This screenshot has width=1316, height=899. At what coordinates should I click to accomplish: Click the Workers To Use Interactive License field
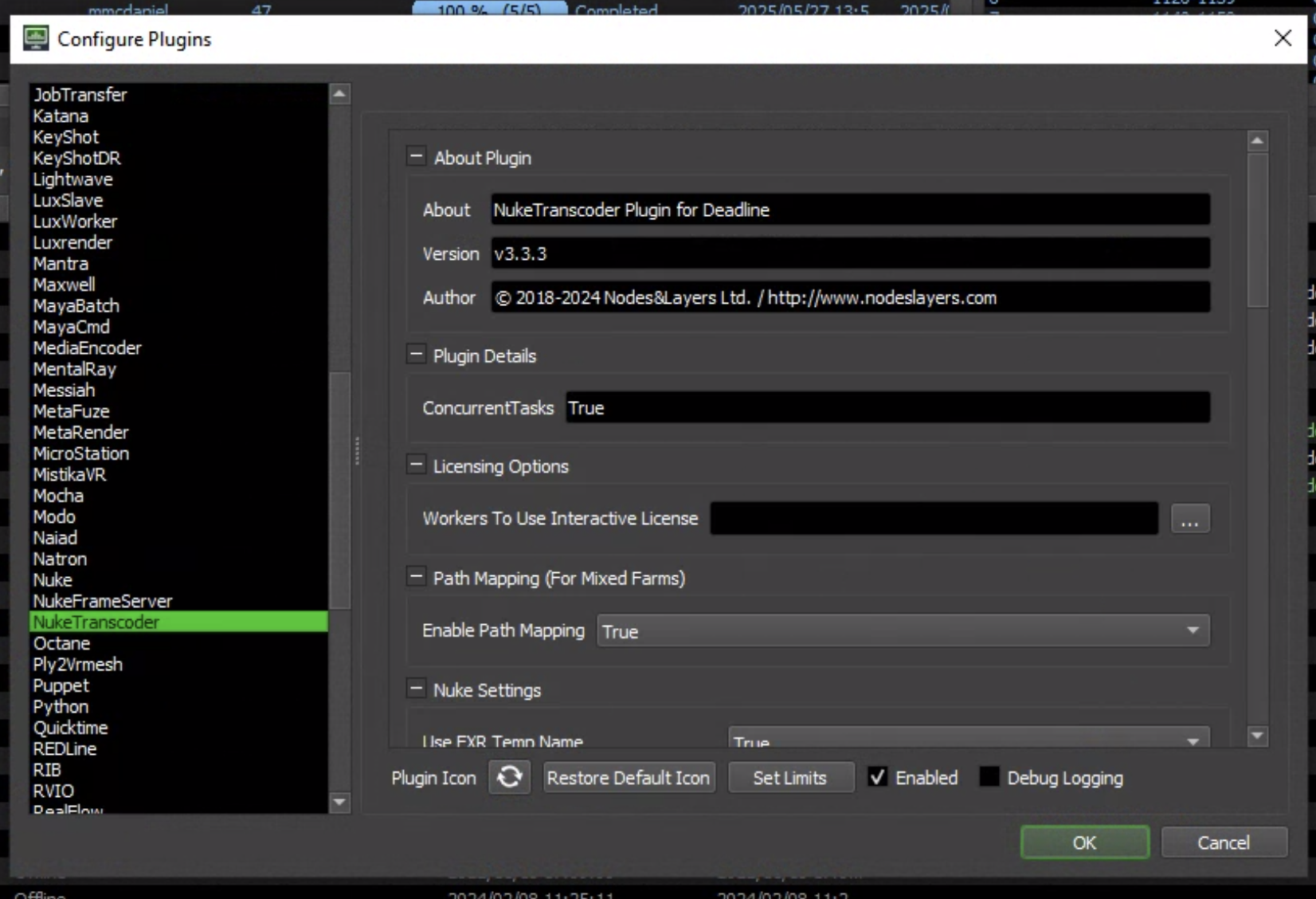(x=934, y=519)
